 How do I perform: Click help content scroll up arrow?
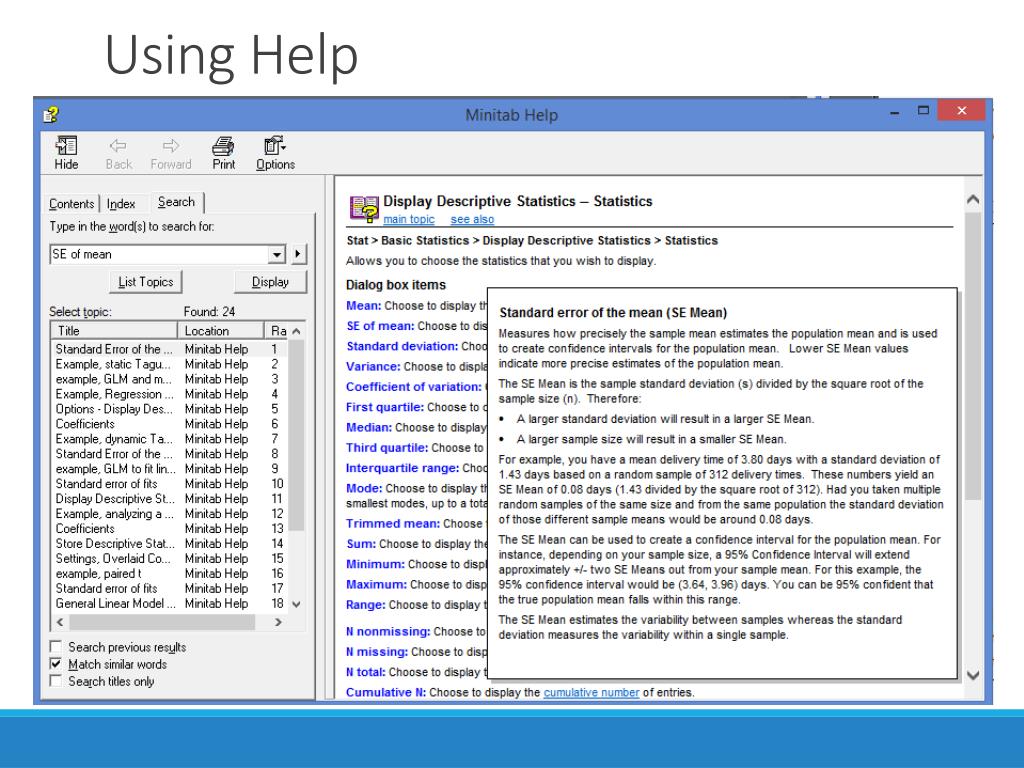tap(973, 200)
